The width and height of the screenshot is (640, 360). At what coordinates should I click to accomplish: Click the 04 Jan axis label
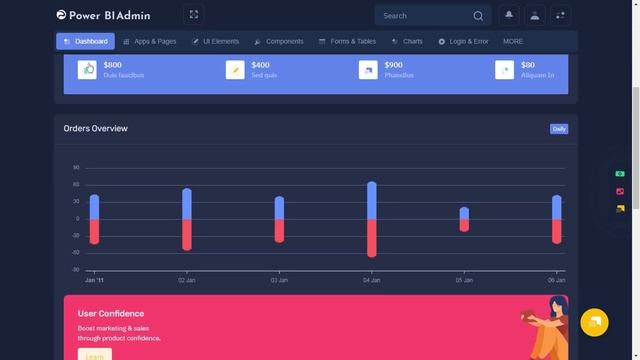click(371, 280)
